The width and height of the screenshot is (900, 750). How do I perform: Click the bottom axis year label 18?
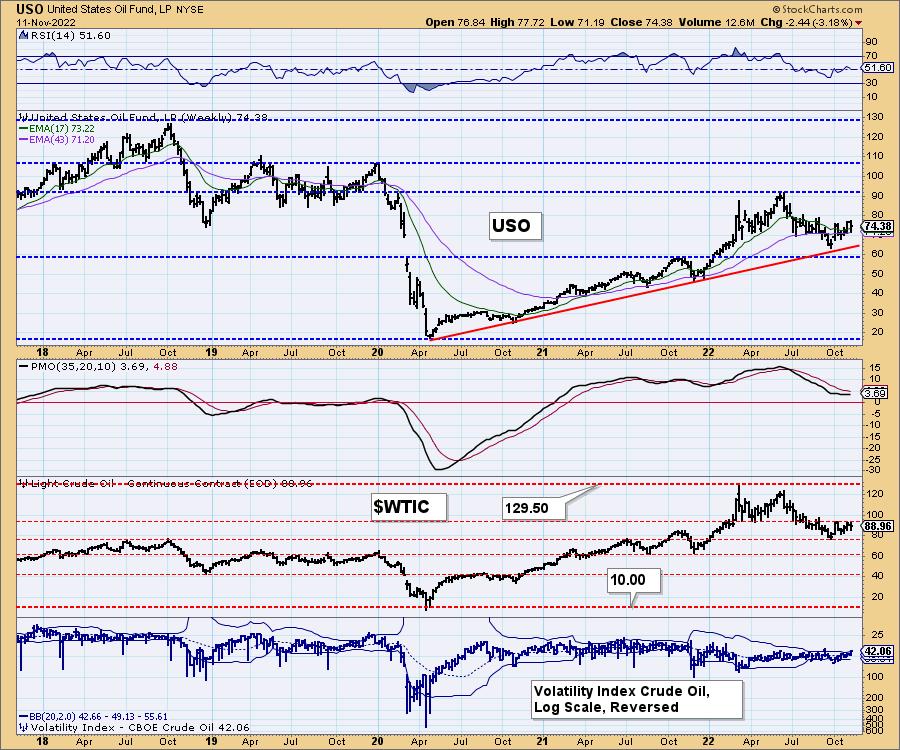(42, 741)
